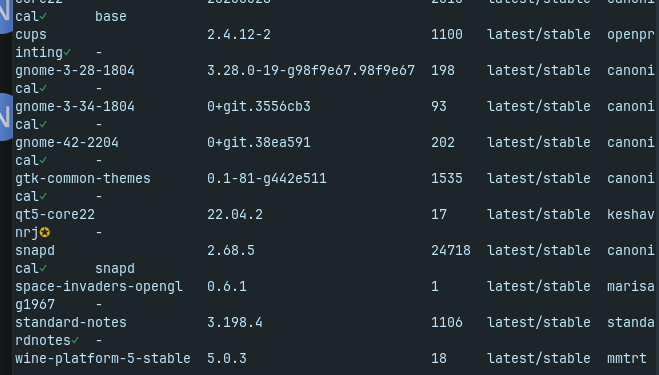Select the version string 0+git.3556cb3

(x=259, y=106)
